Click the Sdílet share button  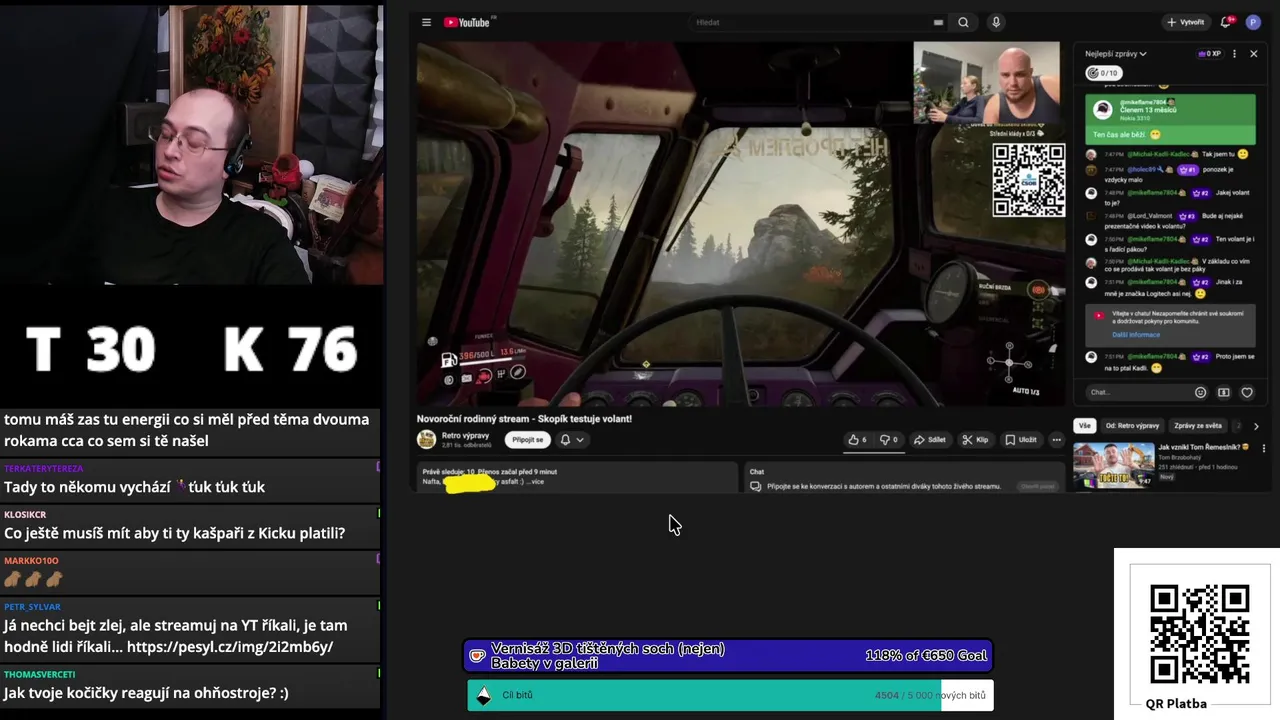[930, 439]
